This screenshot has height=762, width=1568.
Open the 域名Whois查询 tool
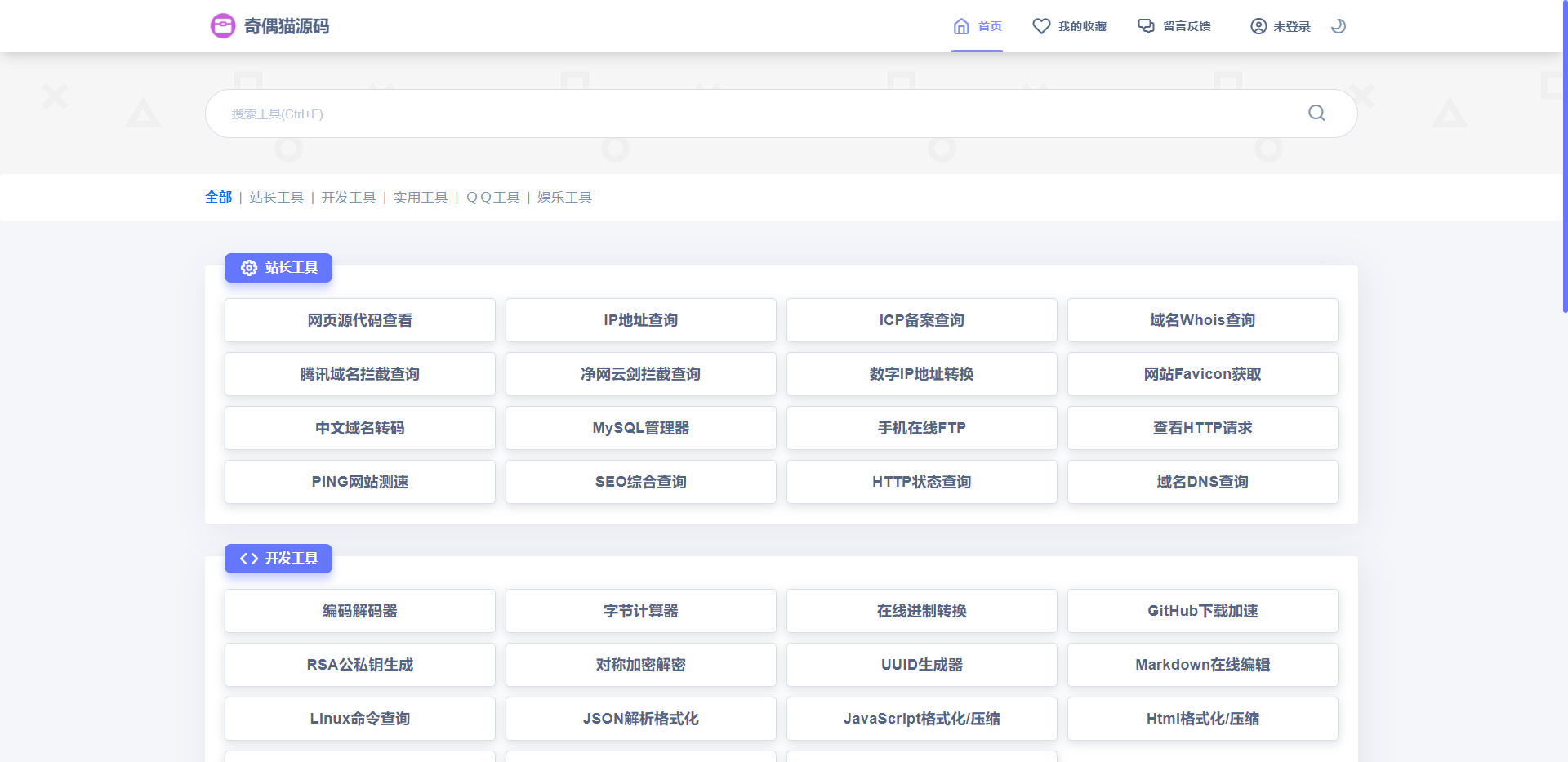tap(1203, 320)
